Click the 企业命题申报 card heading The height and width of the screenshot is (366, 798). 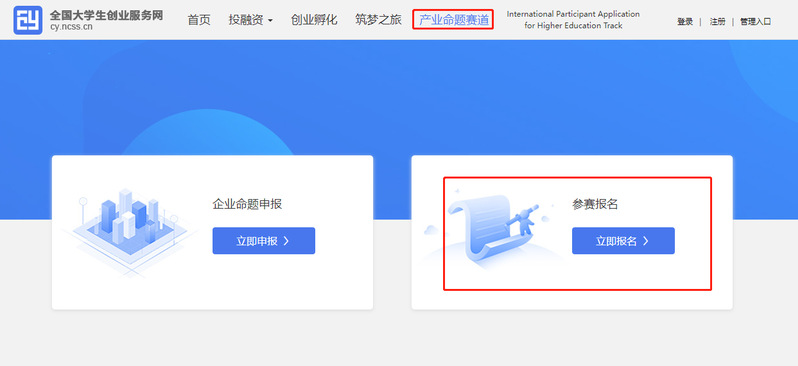247,205
